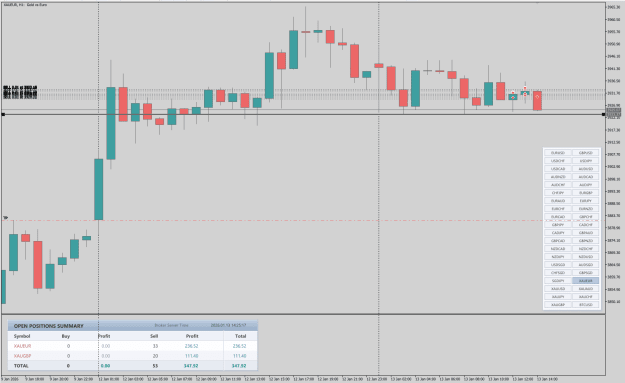Image resolution: width=625 pixels, height=383 pixels.
Task: Open the GBPSGD symbol button
Action: [585, 273]
